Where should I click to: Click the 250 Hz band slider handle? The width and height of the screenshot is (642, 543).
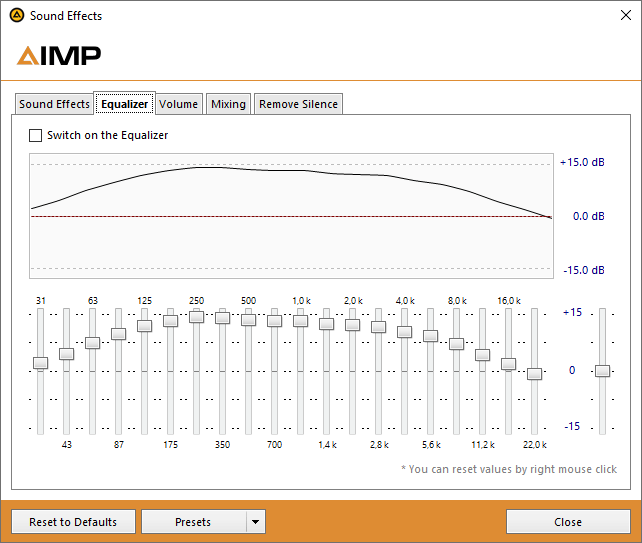[197, 316]
